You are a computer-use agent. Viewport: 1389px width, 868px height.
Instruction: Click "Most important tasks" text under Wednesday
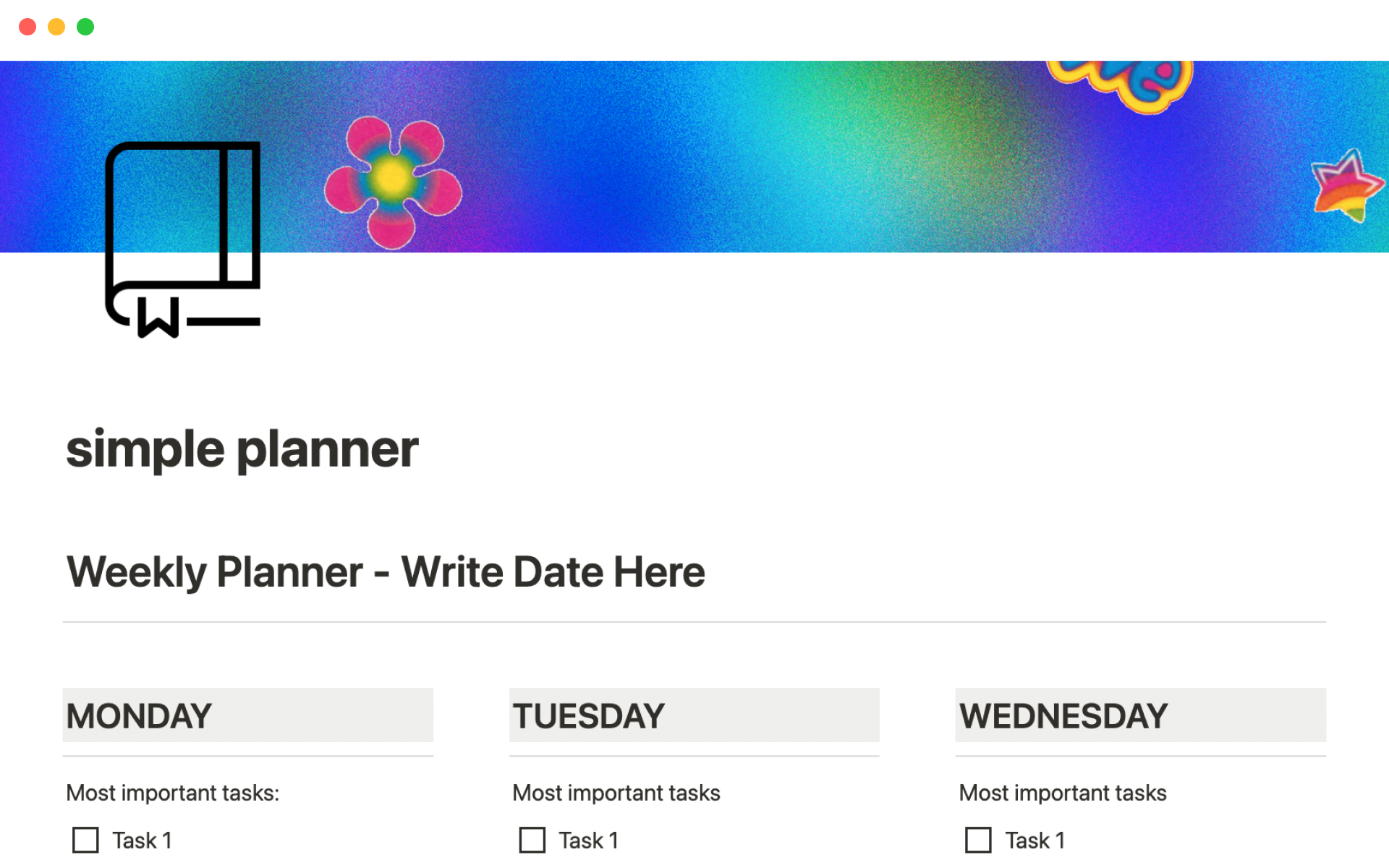[1062, 793]
